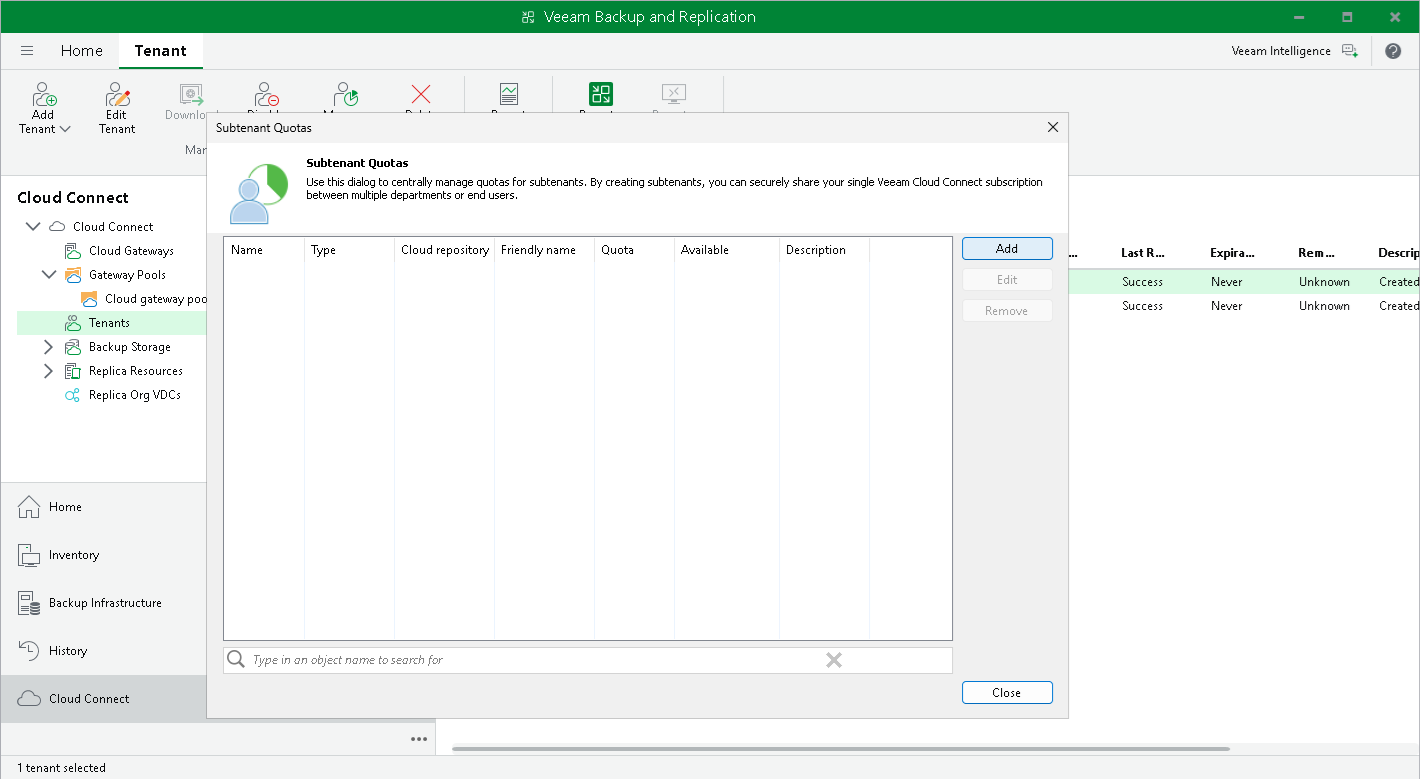The image size is (1420, 779).
Task: Click the subtenant search input field
Action: pos(530,660)
